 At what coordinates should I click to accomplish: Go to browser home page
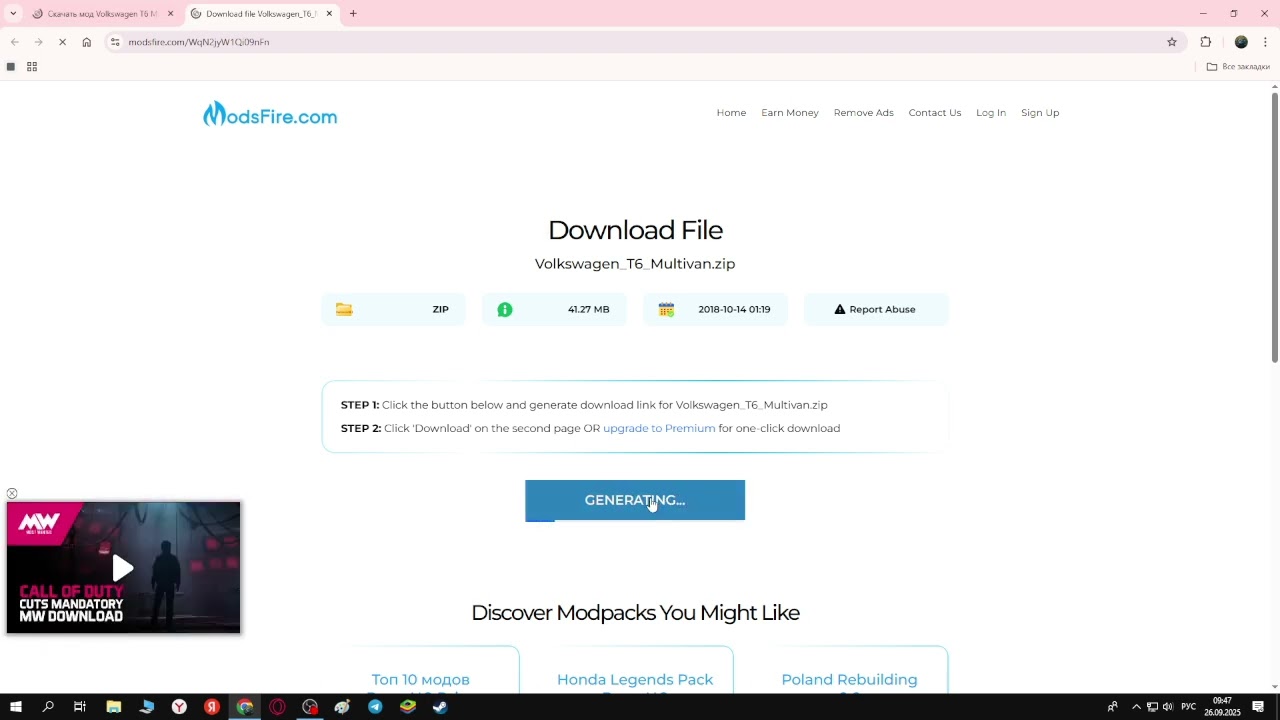(87, 42)
